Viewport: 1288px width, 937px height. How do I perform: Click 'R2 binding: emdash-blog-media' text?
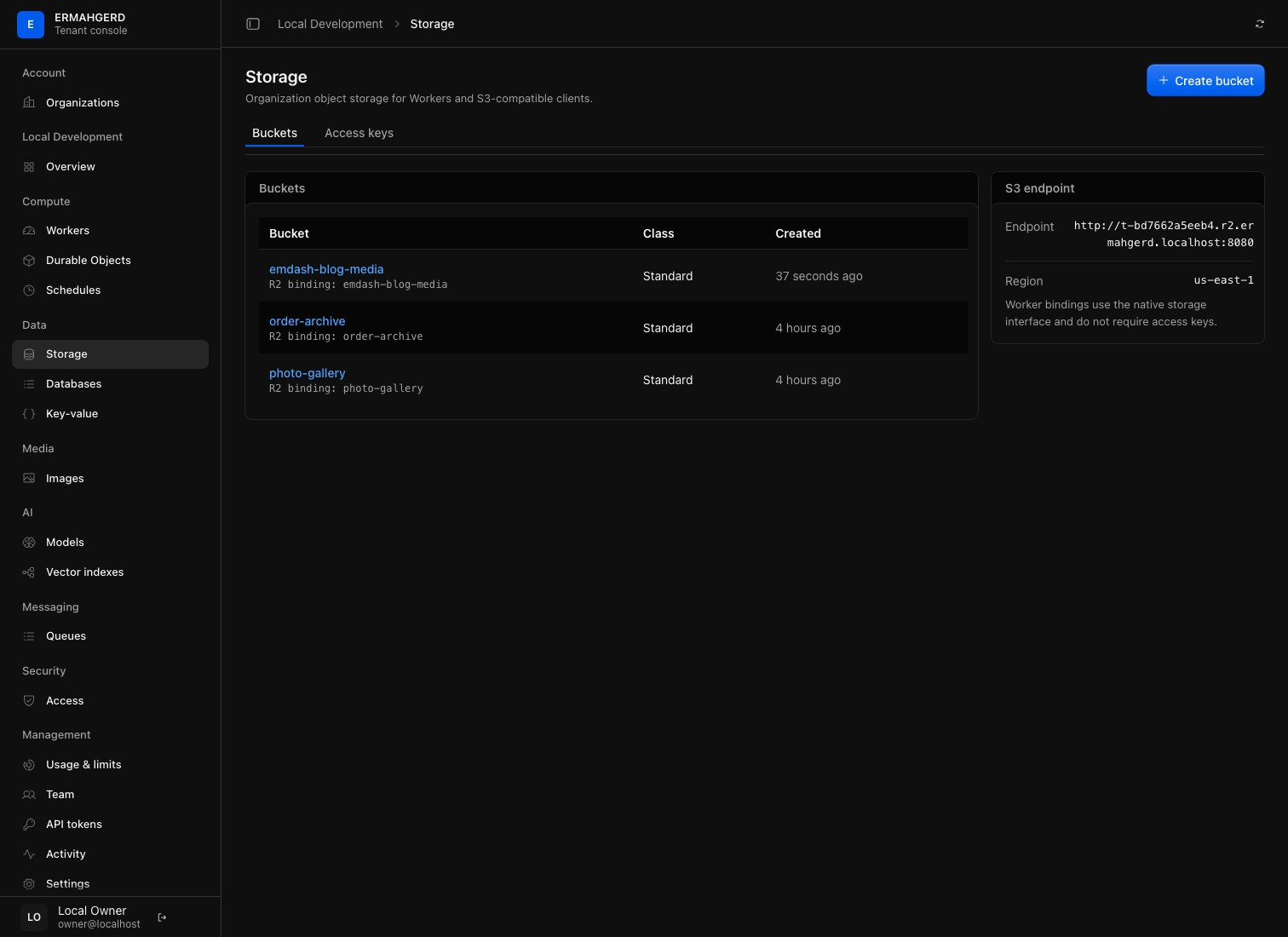(x=358, y=285)
